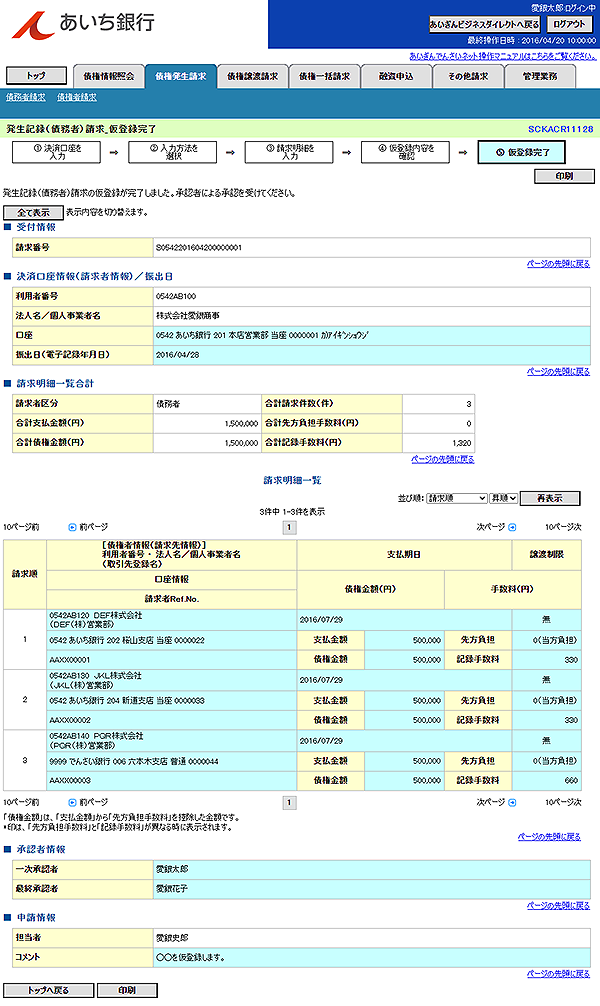Image resolution: width=600 pixels, height=1006 pixels.
Task: Click the 最終承認者 value 愛銀花子
Action: click(171, 889)
